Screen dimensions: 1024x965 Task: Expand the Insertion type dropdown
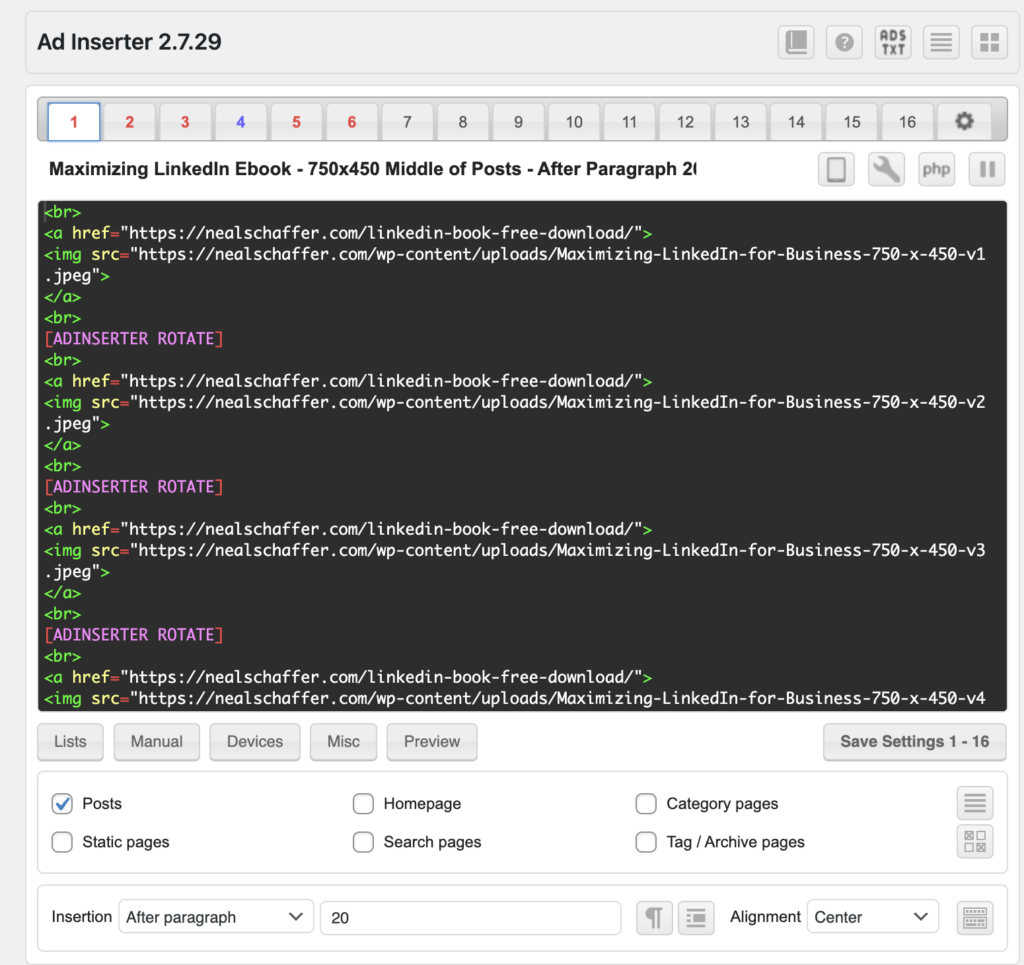(215, 917)
